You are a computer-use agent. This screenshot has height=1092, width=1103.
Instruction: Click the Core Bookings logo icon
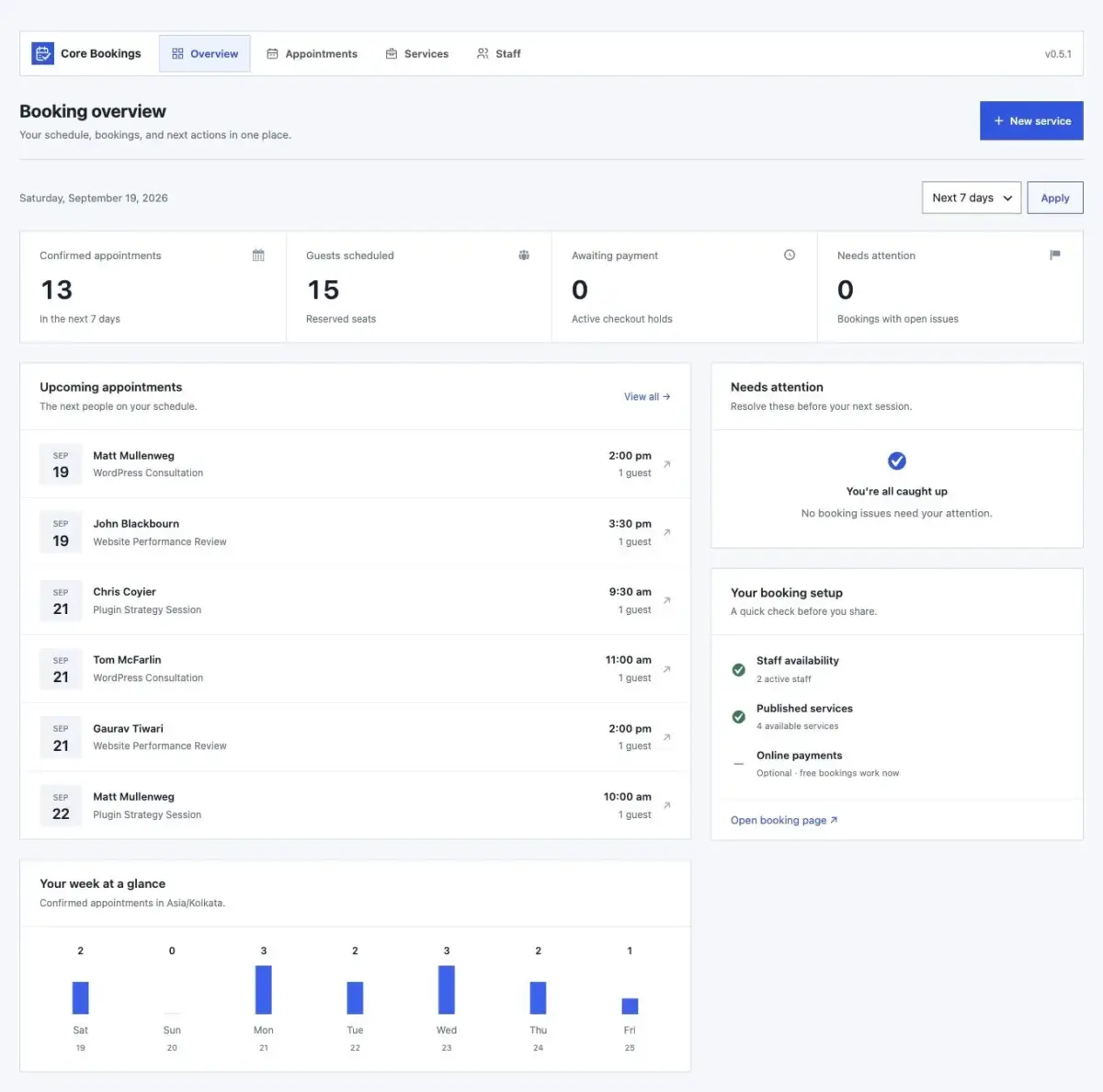(x=42, y=53)
